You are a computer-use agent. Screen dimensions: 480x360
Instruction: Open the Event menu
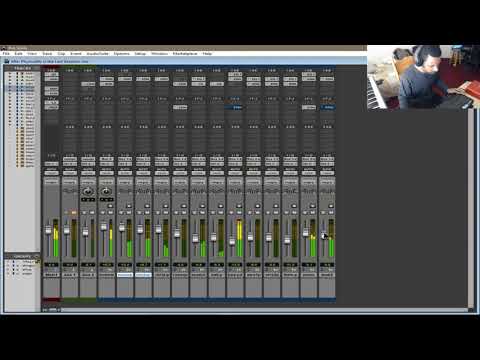pos(76,53)
